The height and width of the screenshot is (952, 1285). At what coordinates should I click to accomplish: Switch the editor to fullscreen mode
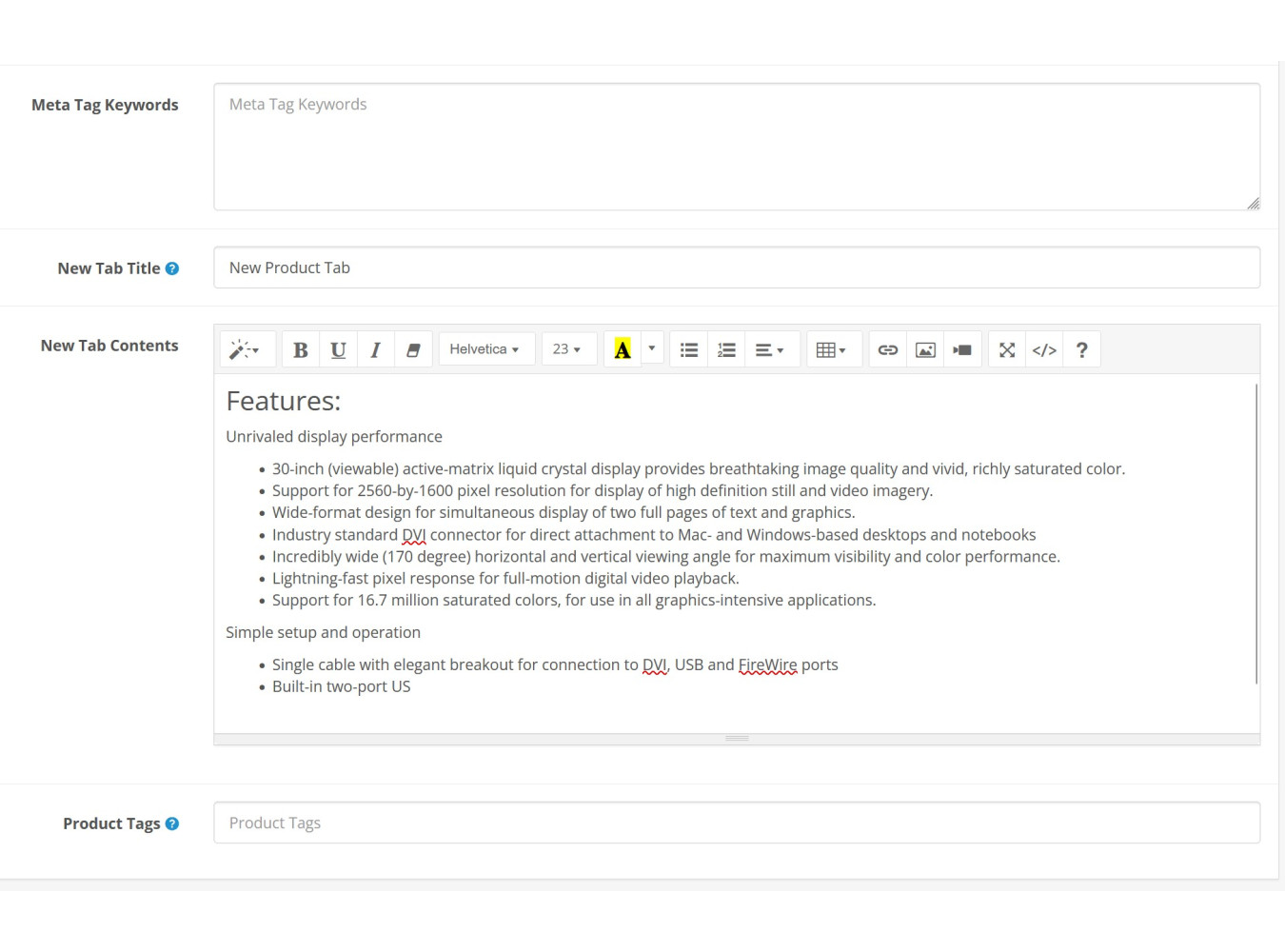tap(1007, 349)
